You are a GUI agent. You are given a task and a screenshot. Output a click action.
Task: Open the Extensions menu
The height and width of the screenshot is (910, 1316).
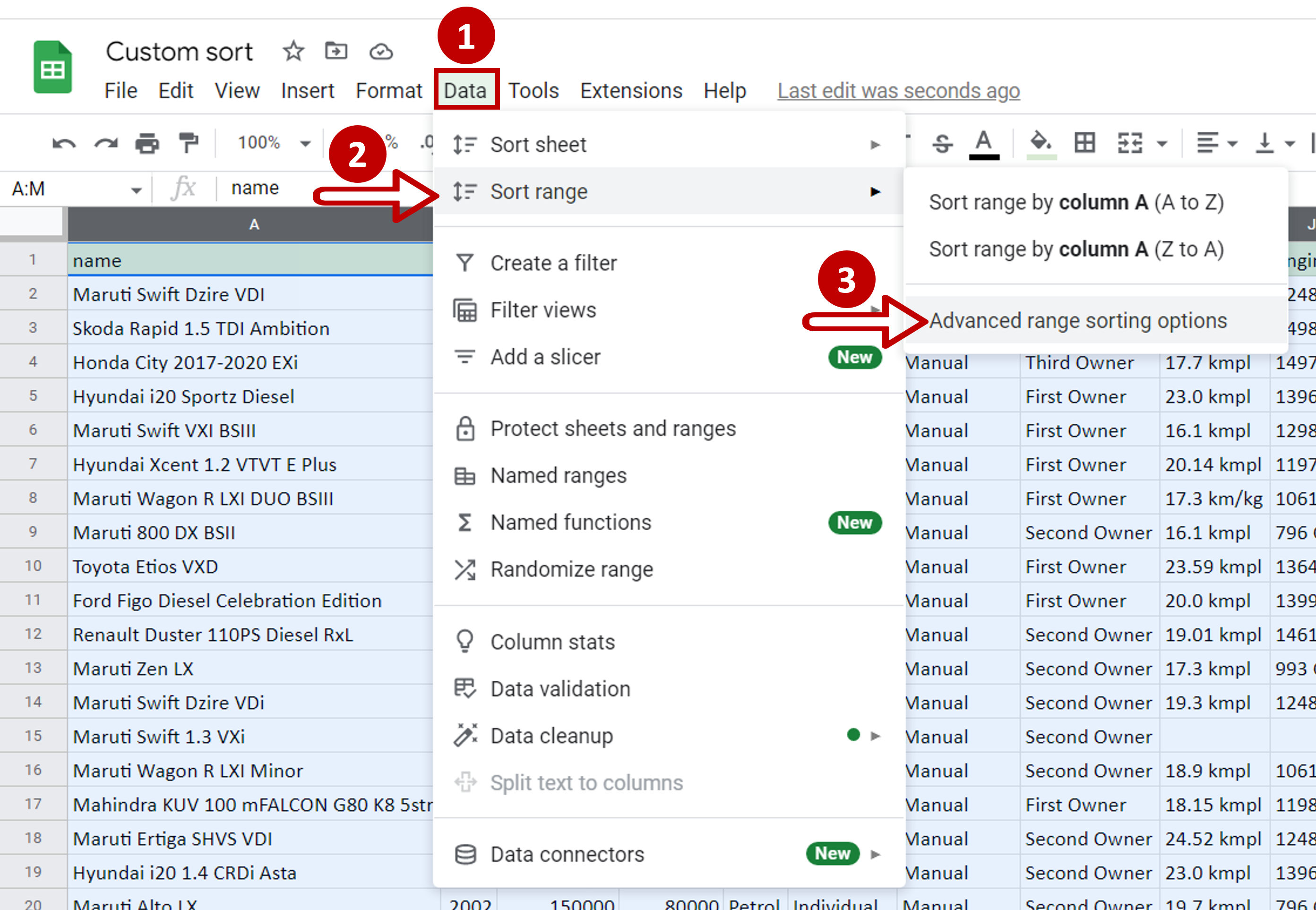(x=631, y=91)
